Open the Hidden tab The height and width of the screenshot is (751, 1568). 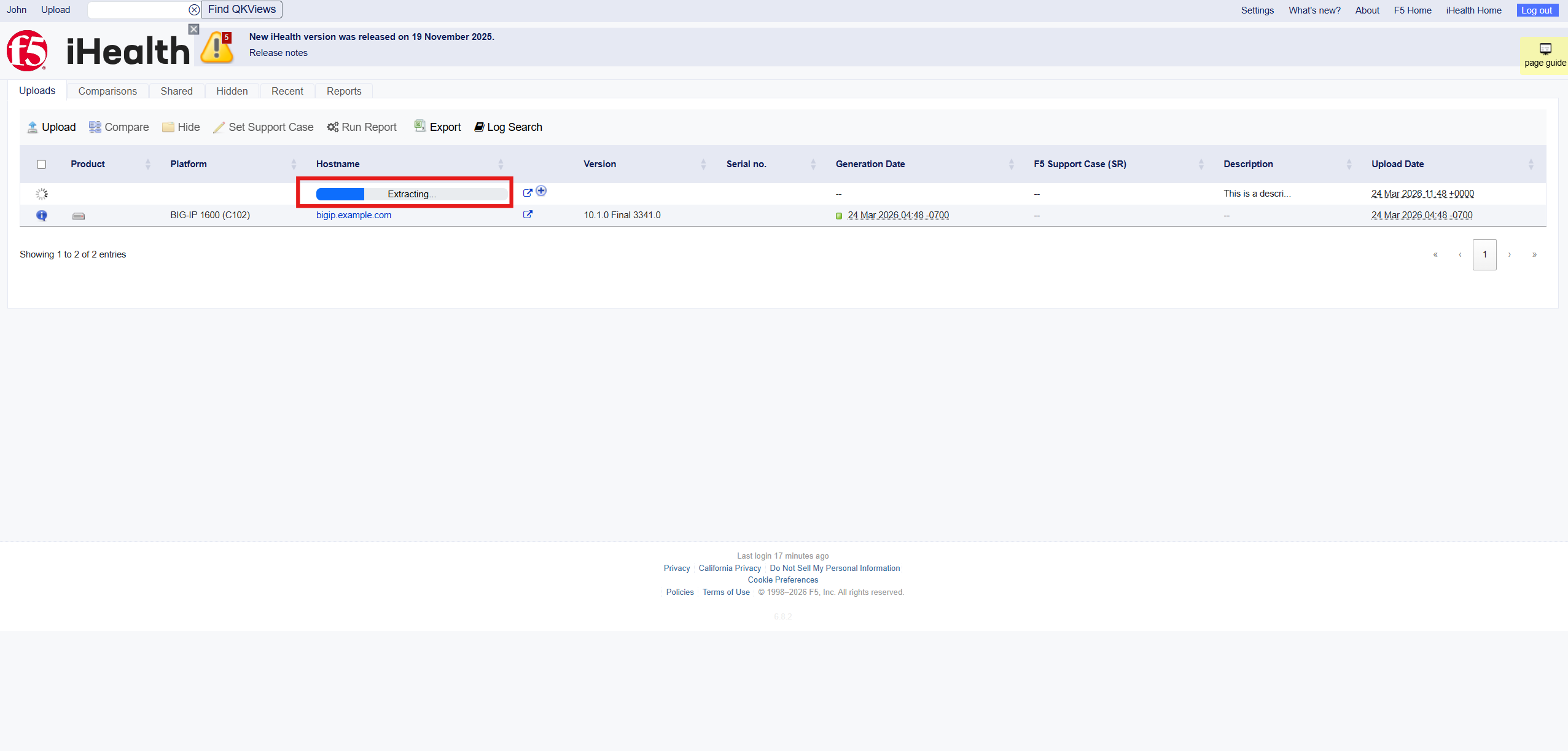[x=232, y=91]
